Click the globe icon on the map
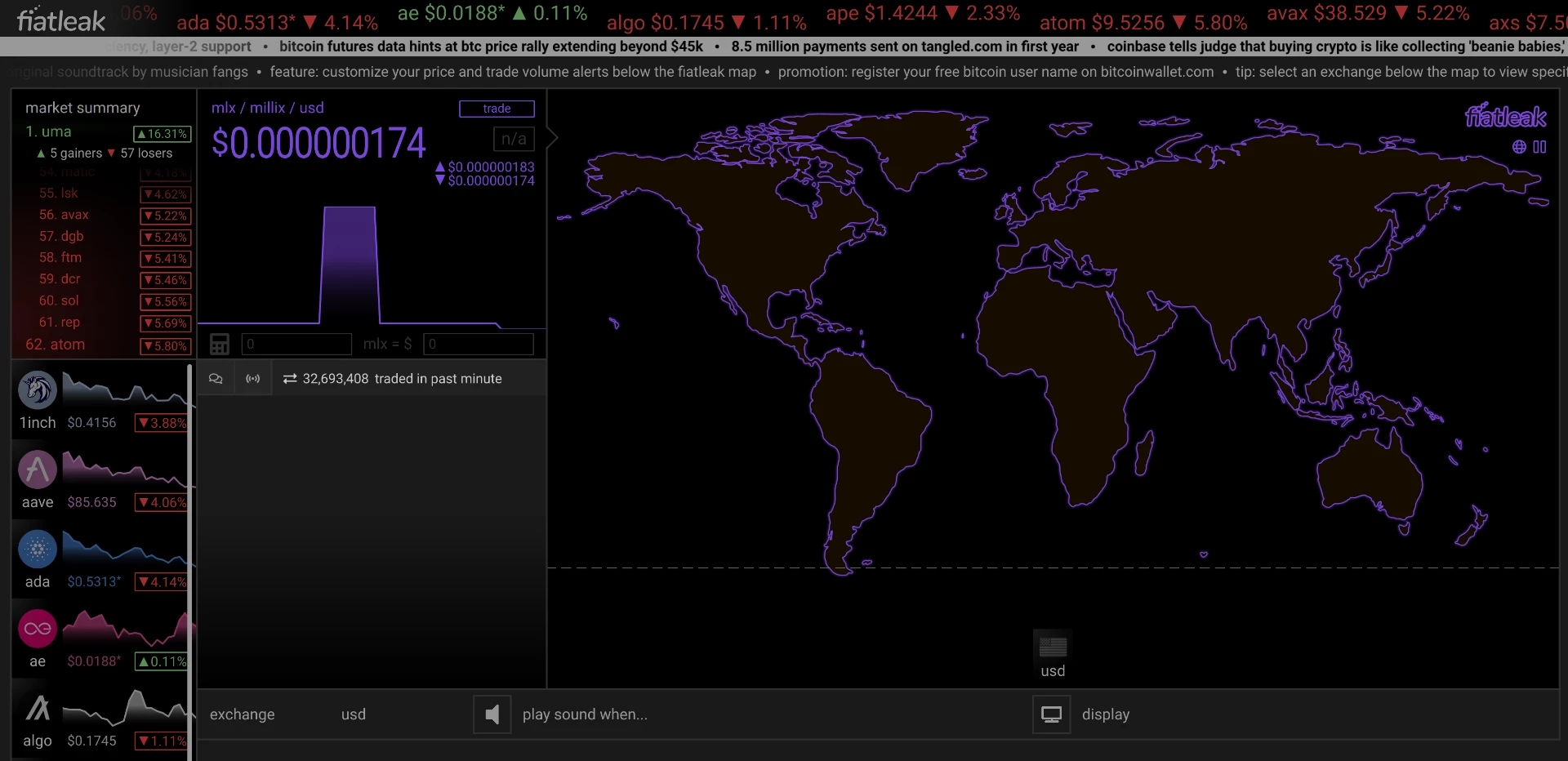1568x761 pixels. (1519, 147)
